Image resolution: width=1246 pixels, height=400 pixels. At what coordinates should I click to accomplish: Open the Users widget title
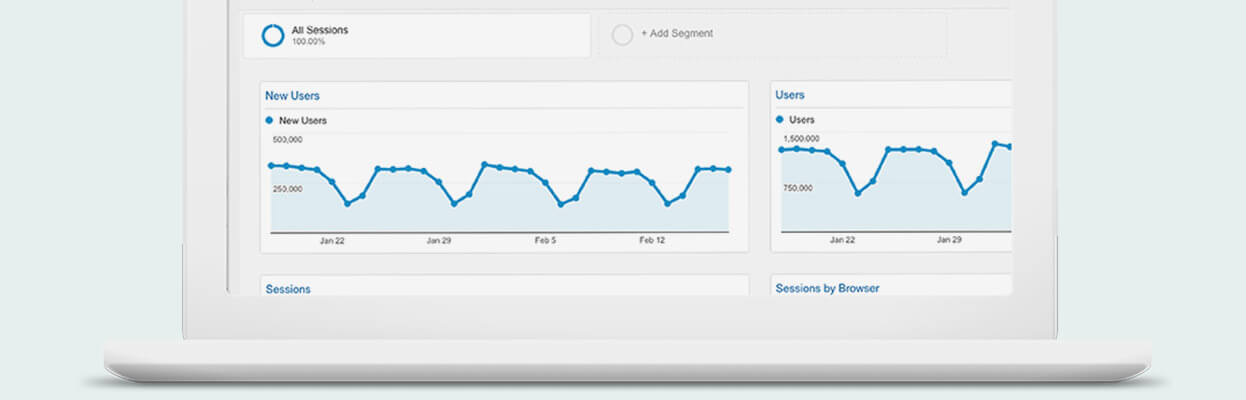pos(790,95)
